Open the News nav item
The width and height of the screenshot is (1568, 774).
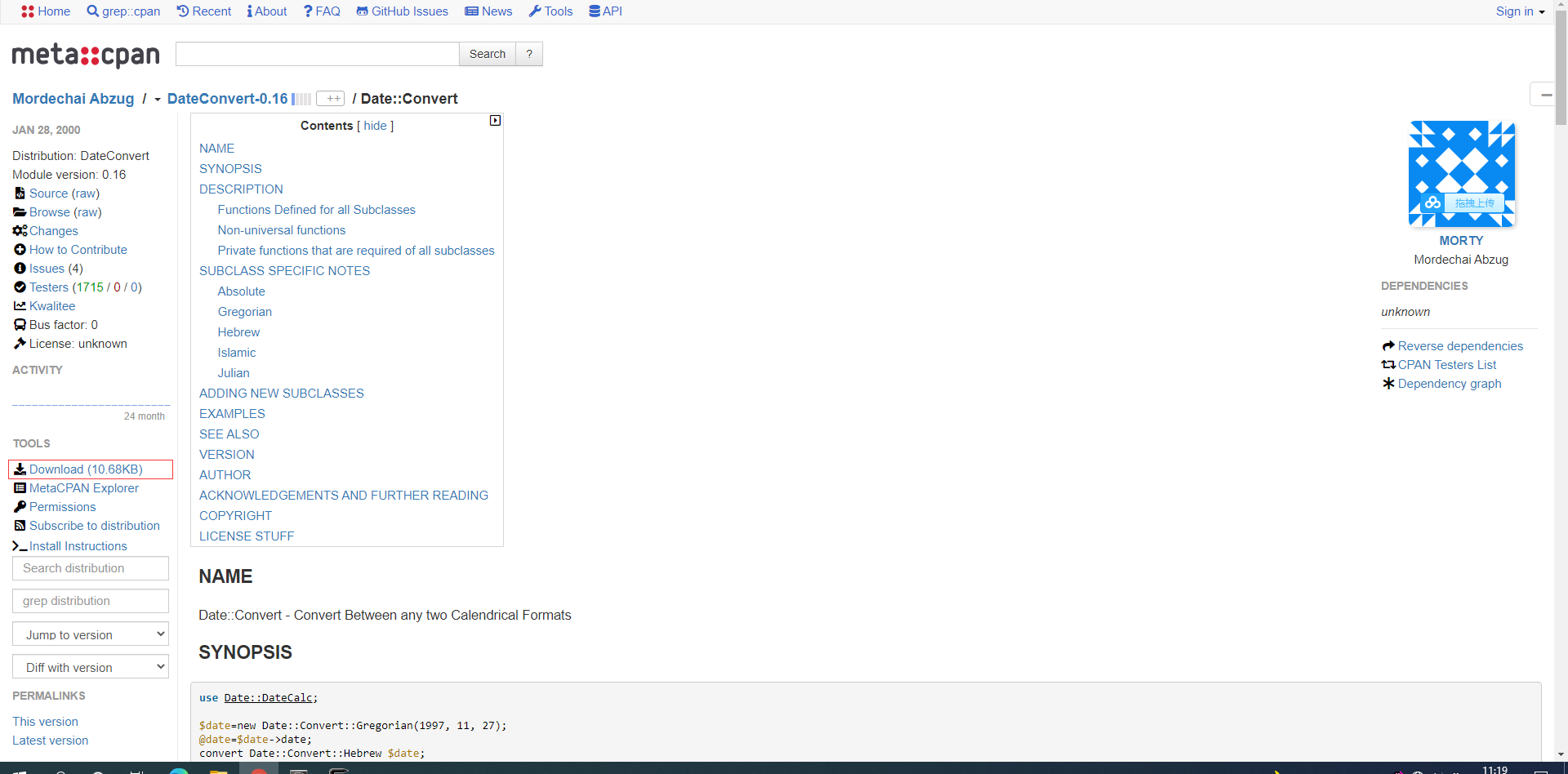(488, 11)
